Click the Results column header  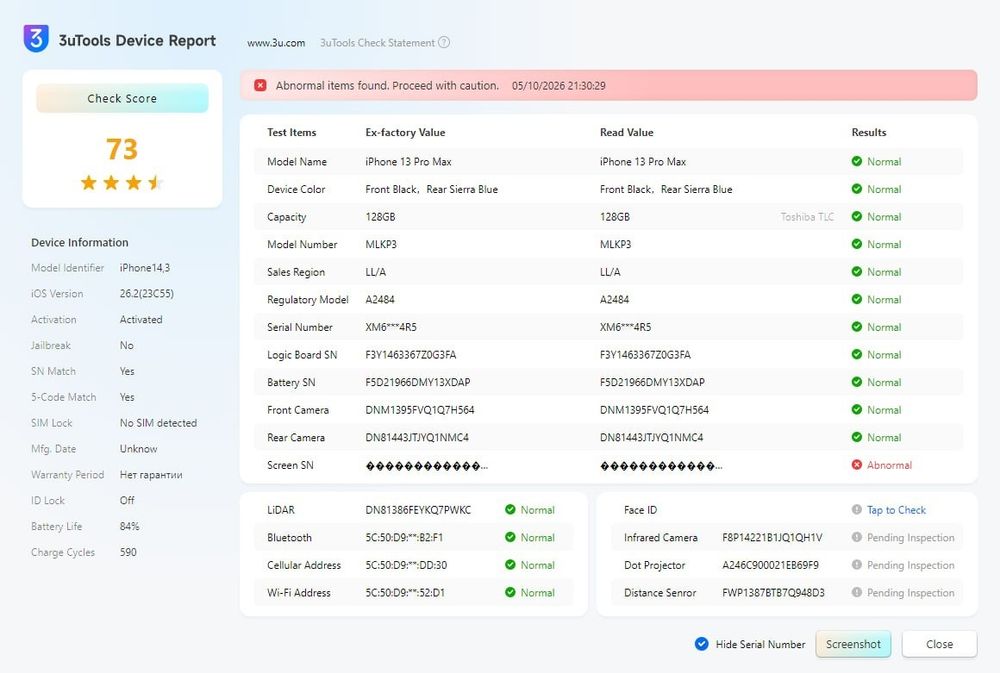coord(869,132)
